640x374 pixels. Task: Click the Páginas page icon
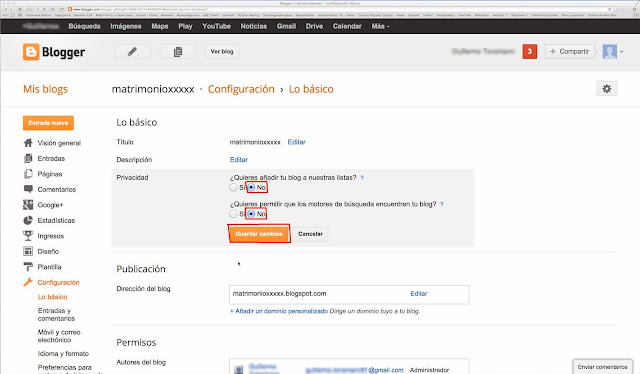pyautogui.click(x=28, y=174)
